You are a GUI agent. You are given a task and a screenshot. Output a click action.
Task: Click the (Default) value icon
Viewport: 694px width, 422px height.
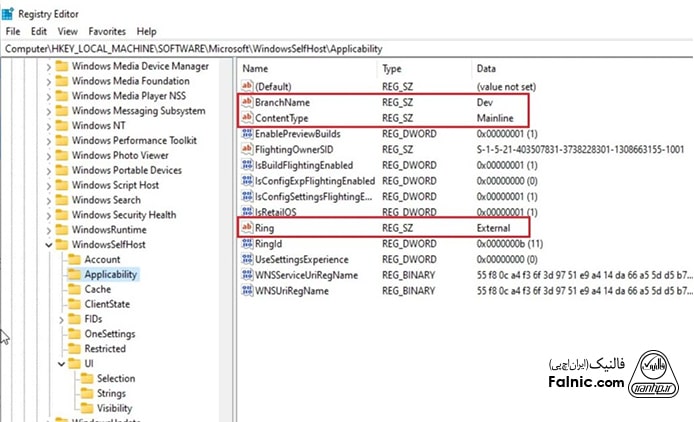(x=248, y=87)
